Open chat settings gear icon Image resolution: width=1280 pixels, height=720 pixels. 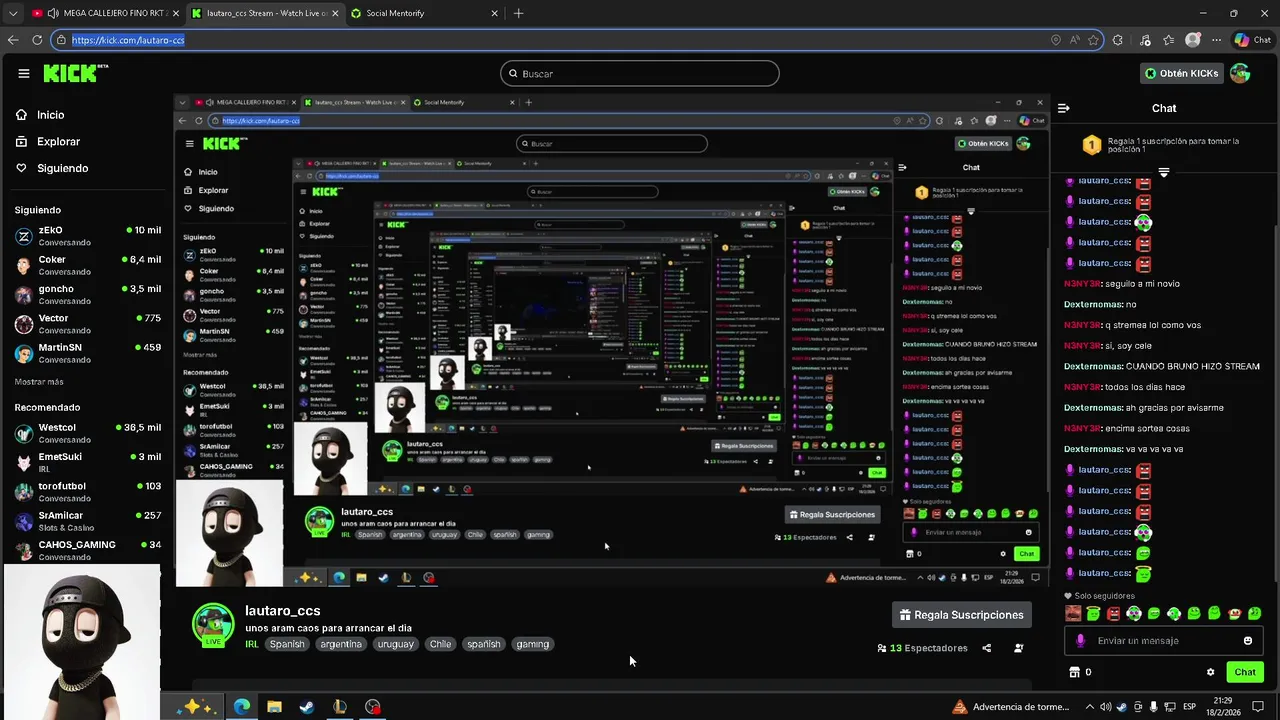coord(1210,672)
